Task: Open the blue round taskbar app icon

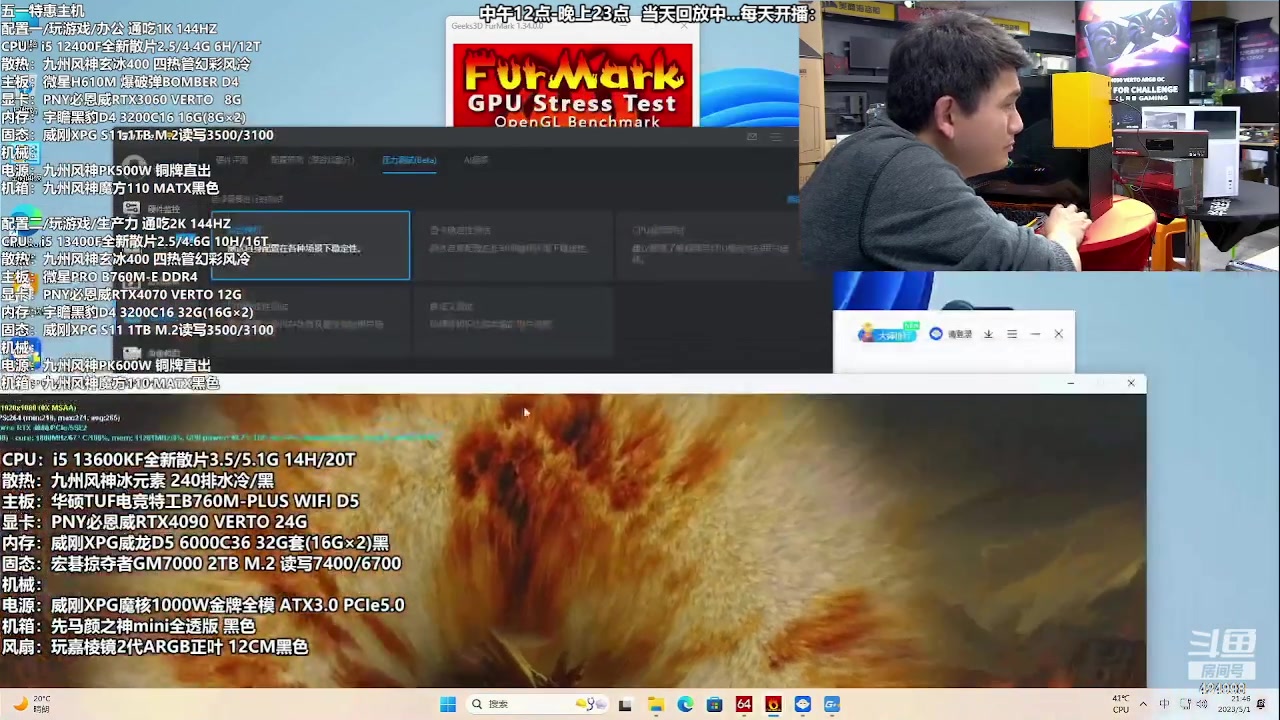Action: [802, 704]
